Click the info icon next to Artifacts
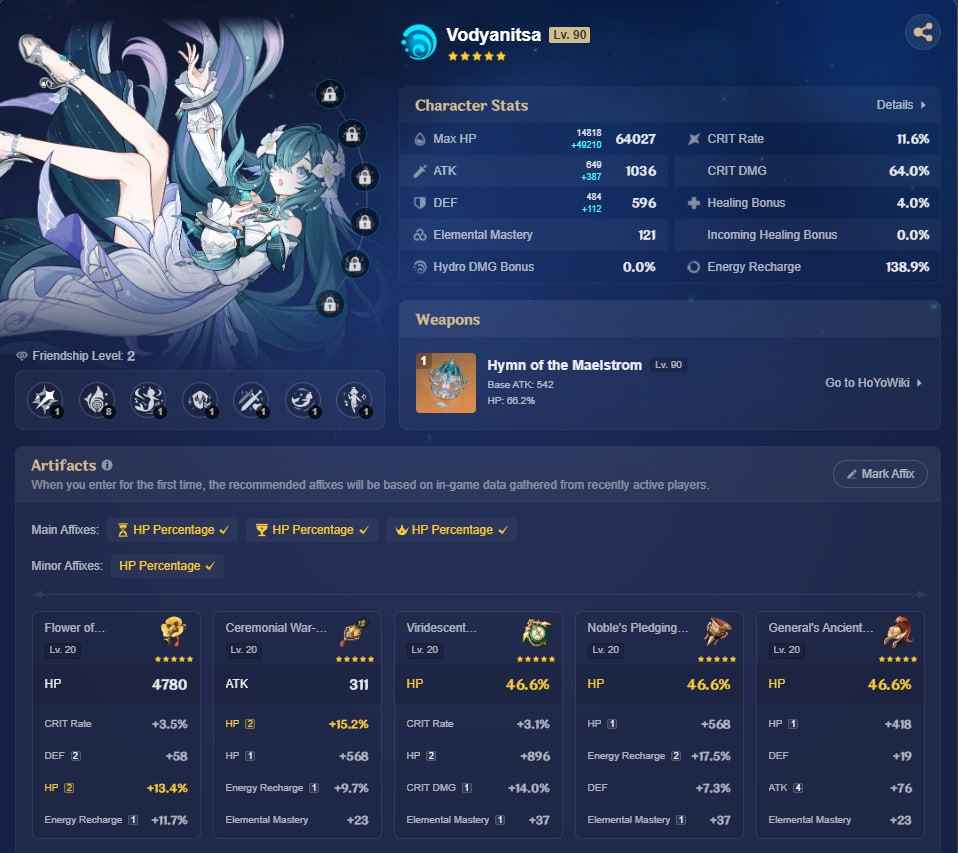Viewport: 958px width, 853px height. (107, 465)
